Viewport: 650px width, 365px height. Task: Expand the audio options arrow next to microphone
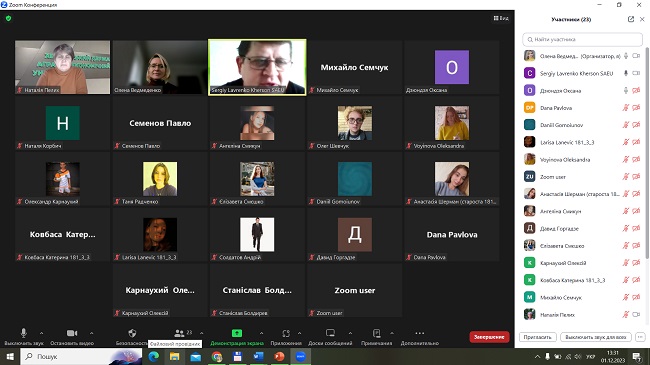pyautogui.click(x=41, y=333)
